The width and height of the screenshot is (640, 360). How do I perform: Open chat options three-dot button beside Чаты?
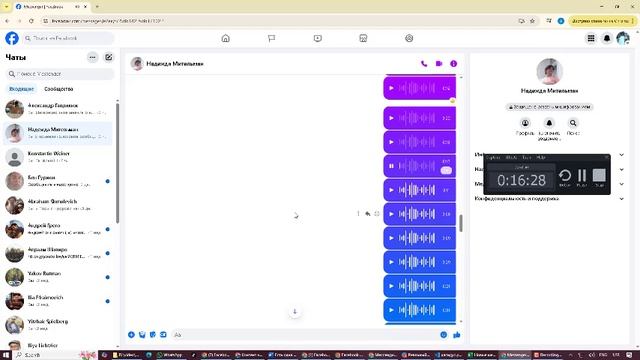coord(93,58)
